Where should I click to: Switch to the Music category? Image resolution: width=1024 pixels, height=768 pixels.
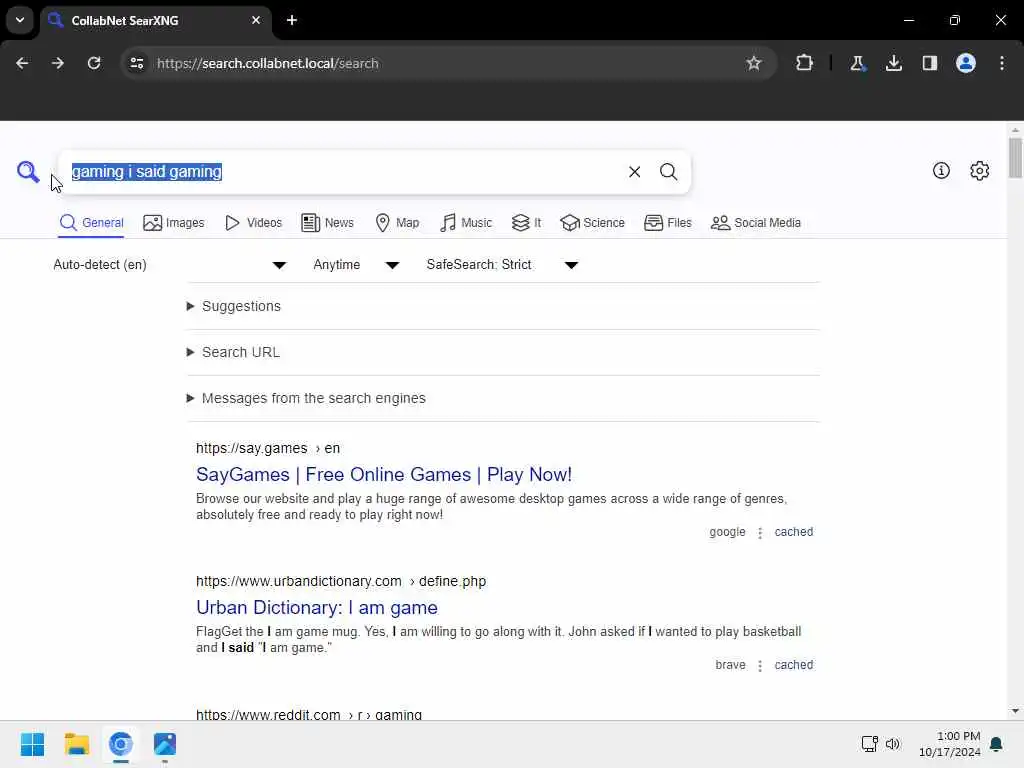coord(466,223)
